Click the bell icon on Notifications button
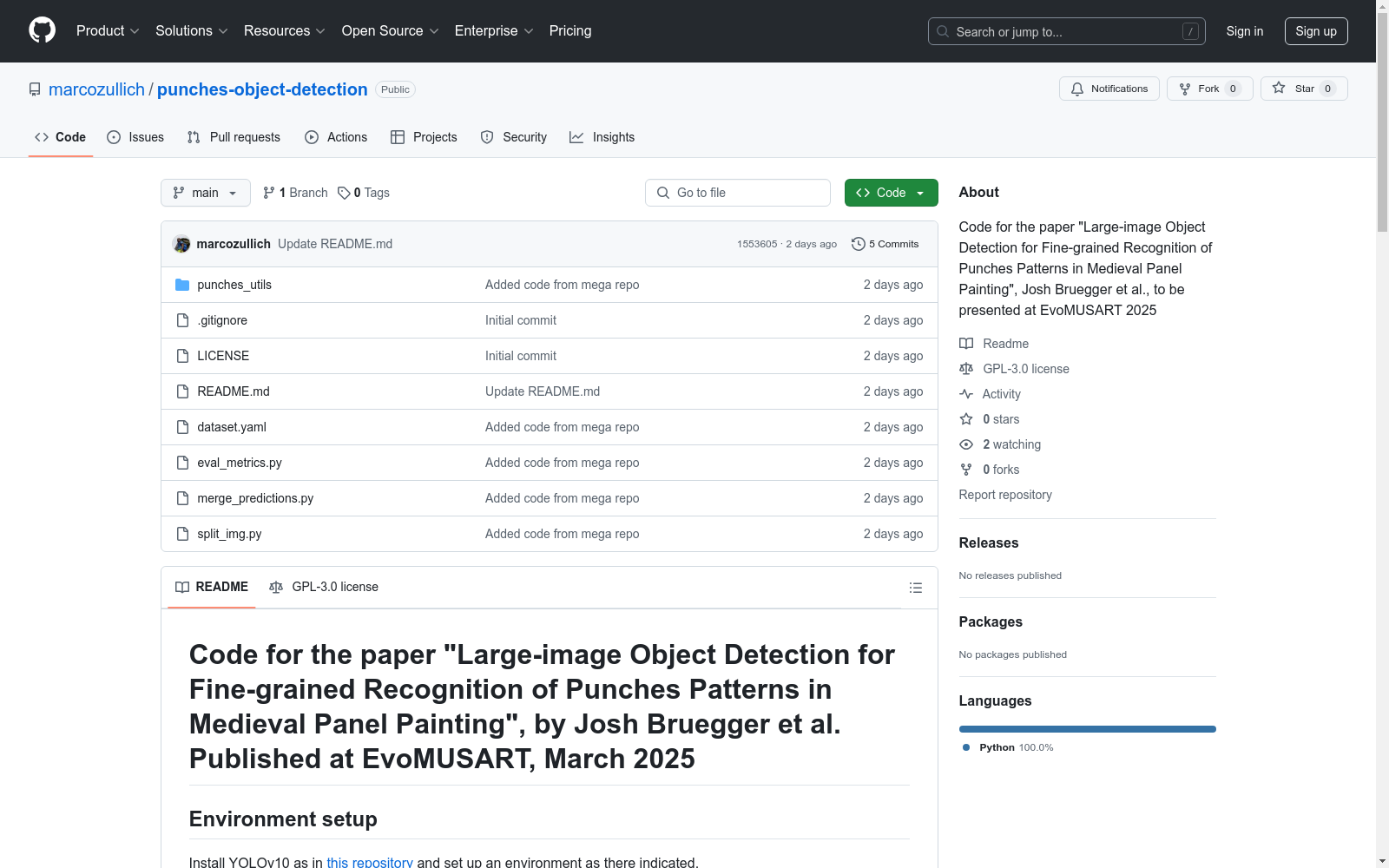Screen dimensions: 1389x868 tap(1077, 89)
